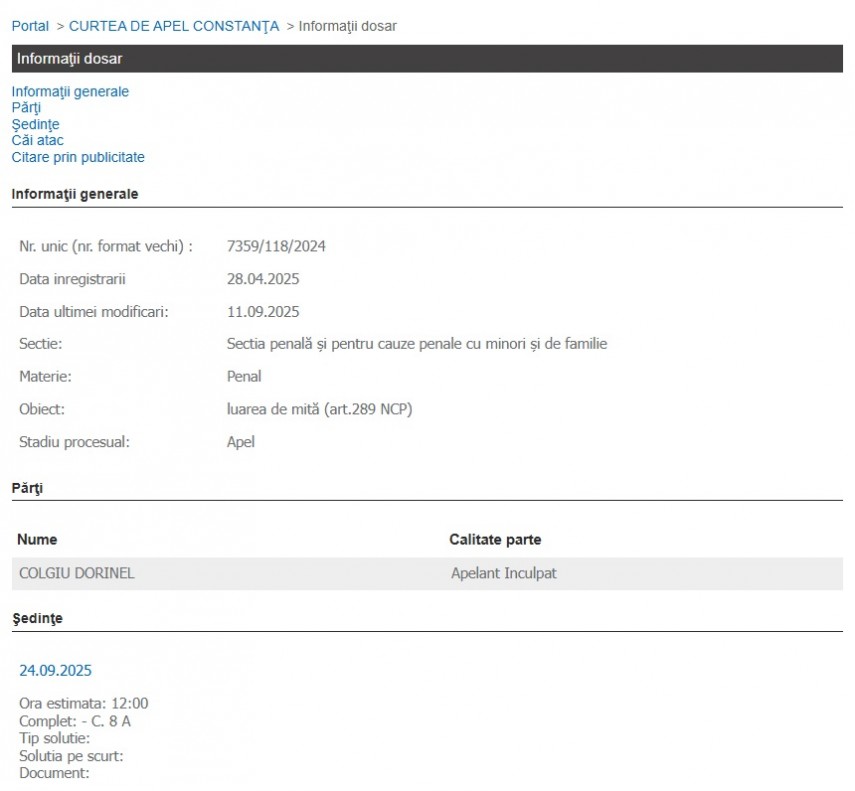Click the Informații generale section heading
855x791 pixels.
(75, 194)
